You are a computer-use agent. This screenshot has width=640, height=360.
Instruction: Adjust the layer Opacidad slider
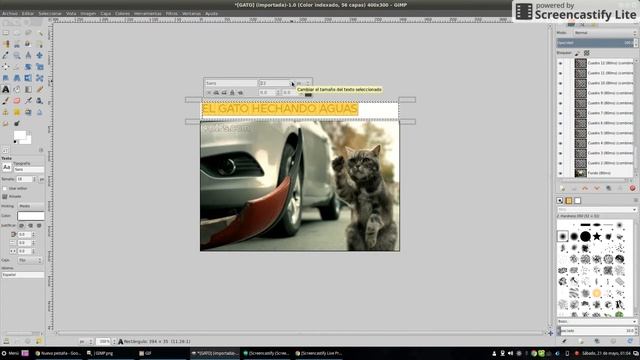point(595,43)
